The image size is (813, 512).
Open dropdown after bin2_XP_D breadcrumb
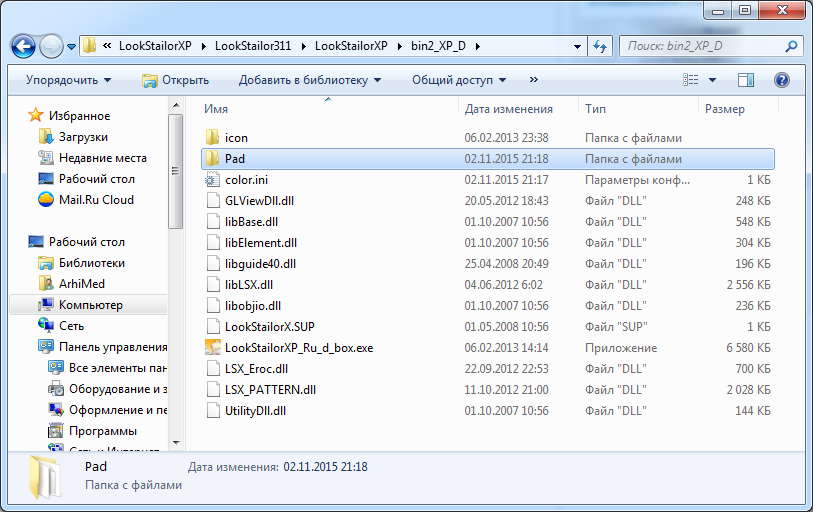pyautogui.click(x=478, y=46)
